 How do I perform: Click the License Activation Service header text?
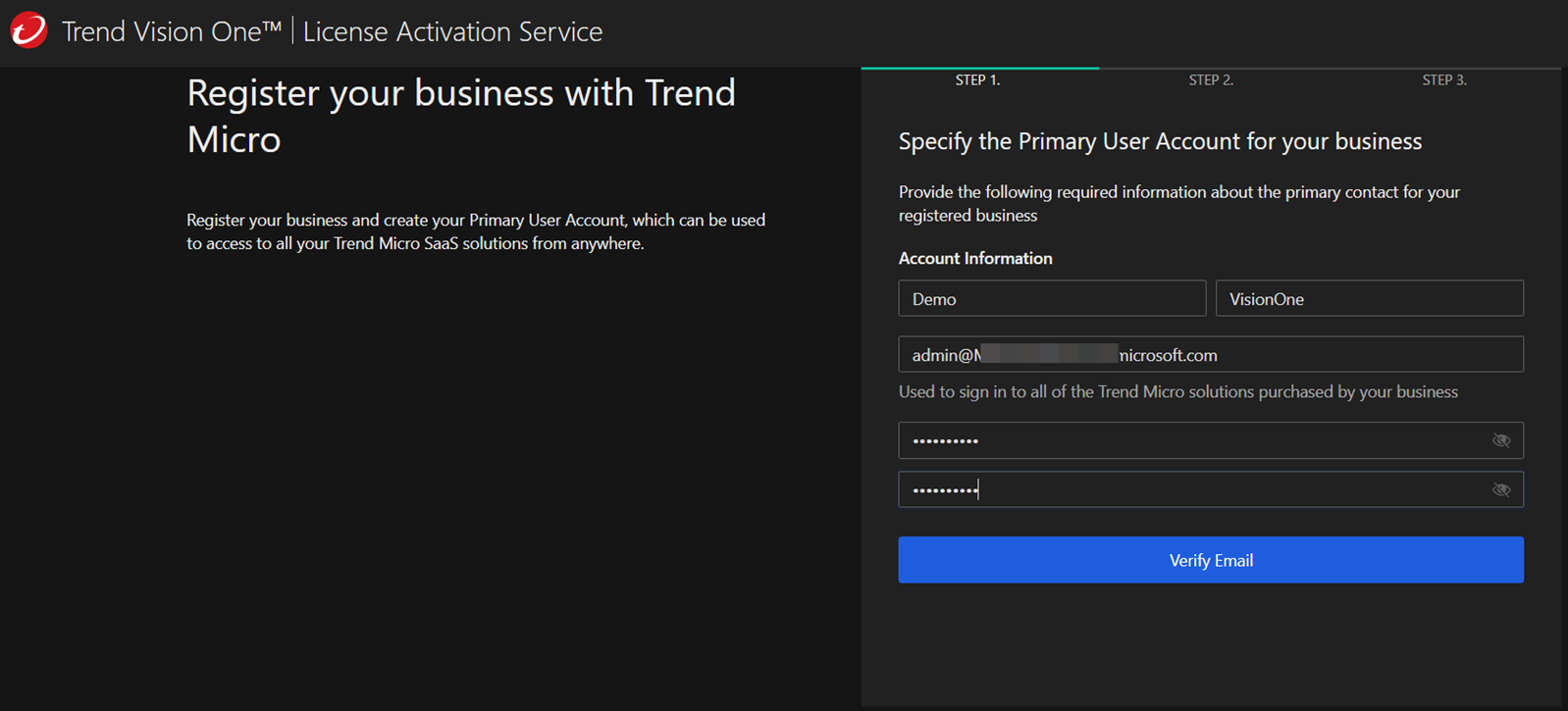(452, 31)
